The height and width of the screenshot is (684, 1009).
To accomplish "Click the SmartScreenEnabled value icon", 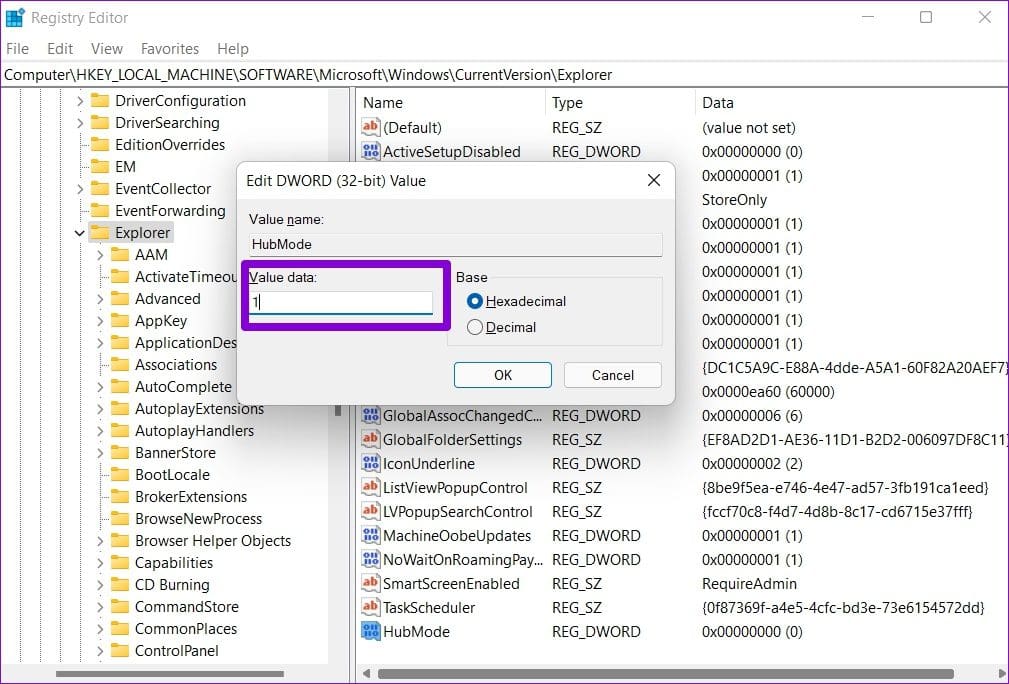I will pos(371,583).
